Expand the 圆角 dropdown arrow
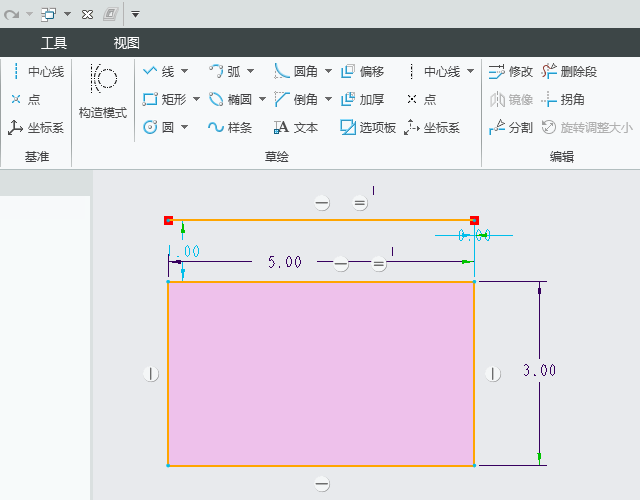640x500 pixels. [329, 71]
